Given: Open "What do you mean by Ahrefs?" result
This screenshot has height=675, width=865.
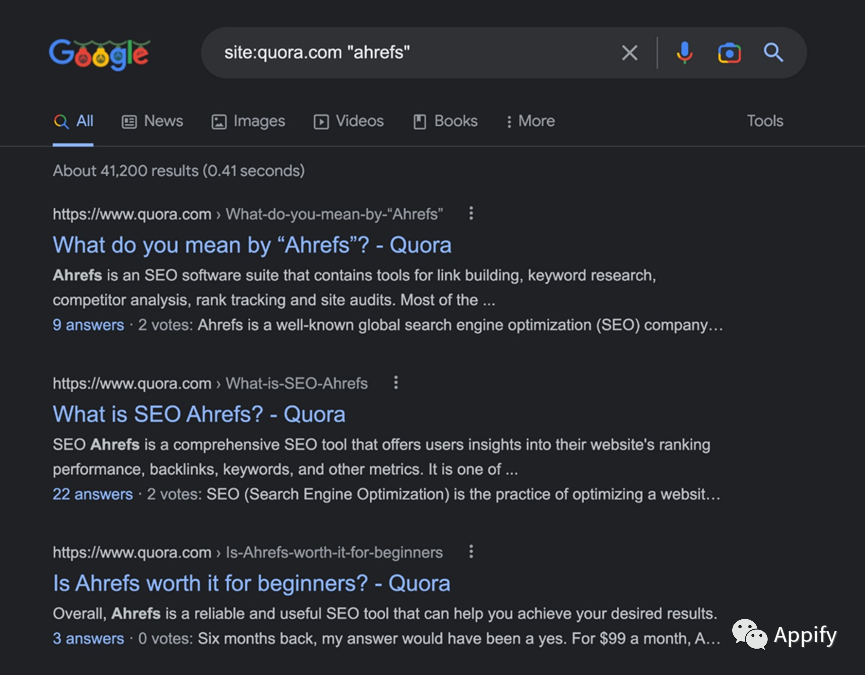Looking at the screenshot, I should point(252,245).
